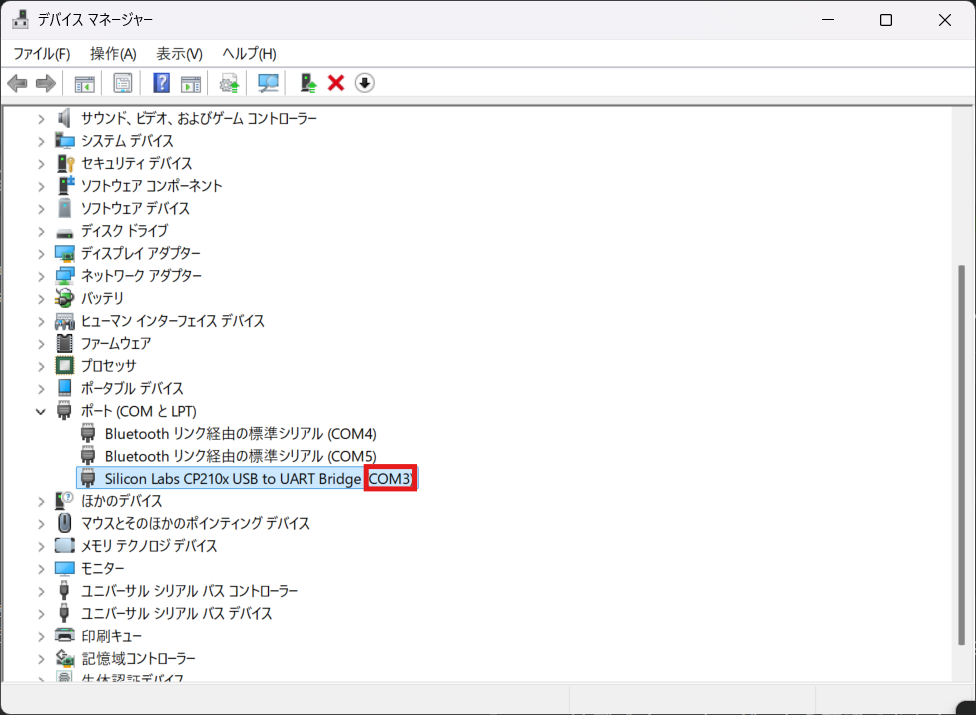The height and width of the screenshot is (715, 976).
Task: Open the ヘルプ(H) menu
Action: coord(250,54)
